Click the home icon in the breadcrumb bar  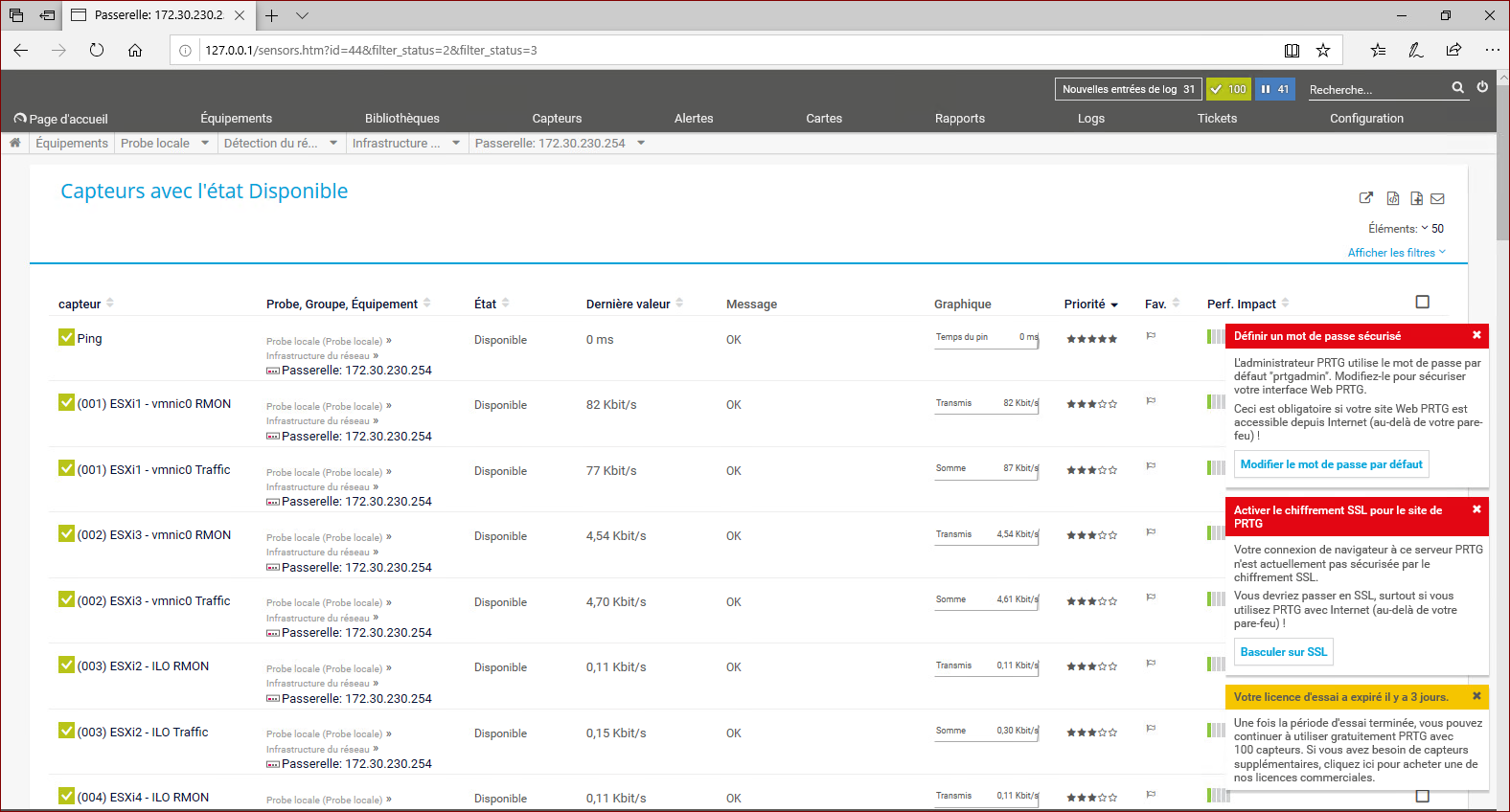(x=15, y=143)
